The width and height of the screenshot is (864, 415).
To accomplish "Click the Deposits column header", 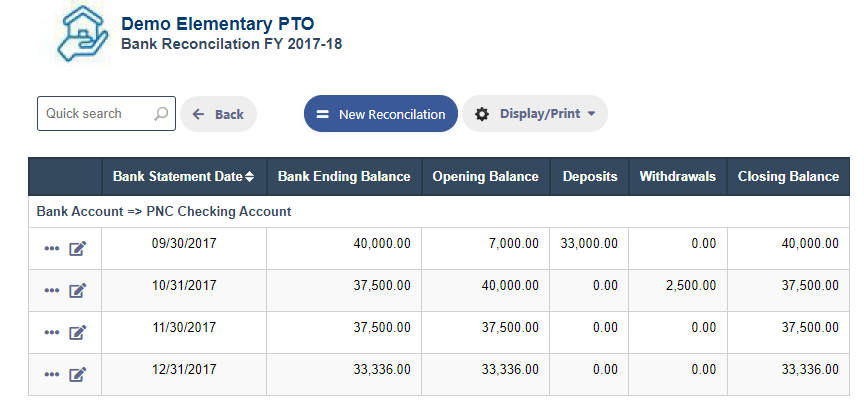I will click(x=590, y=176).
